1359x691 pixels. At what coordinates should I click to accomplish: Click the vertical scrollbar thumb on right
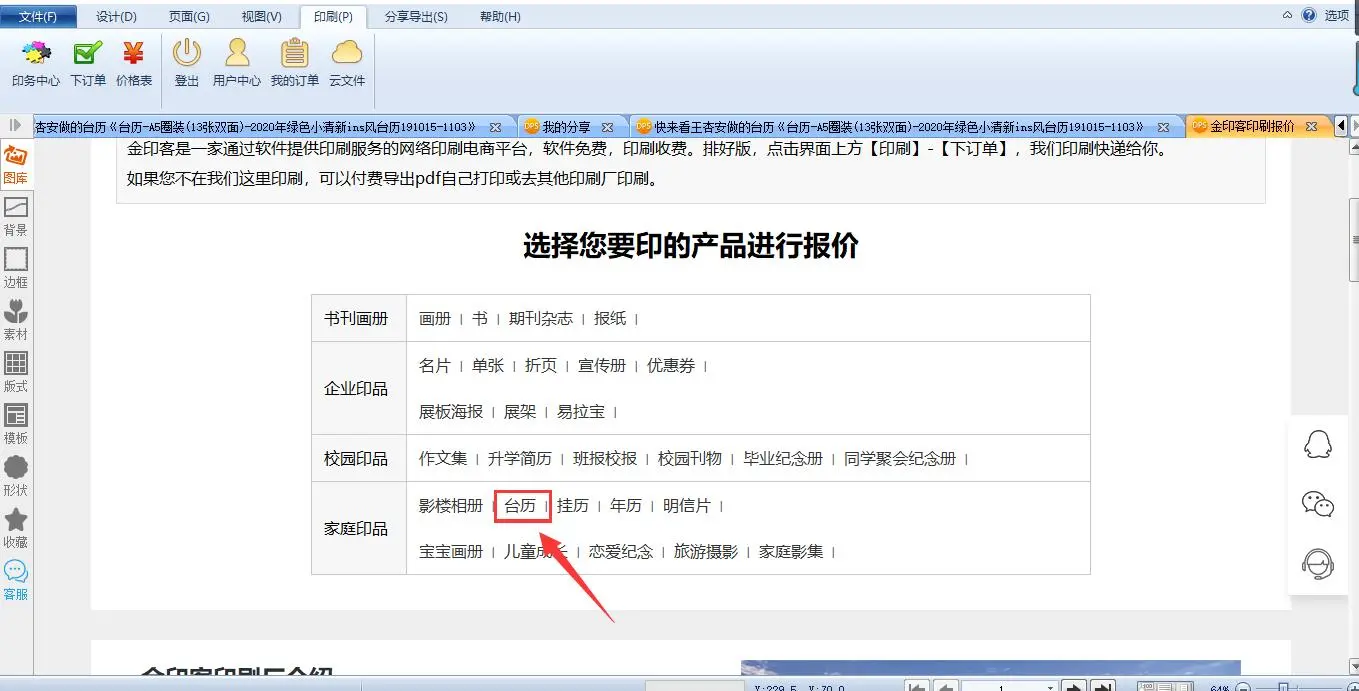coord(1355,238)
